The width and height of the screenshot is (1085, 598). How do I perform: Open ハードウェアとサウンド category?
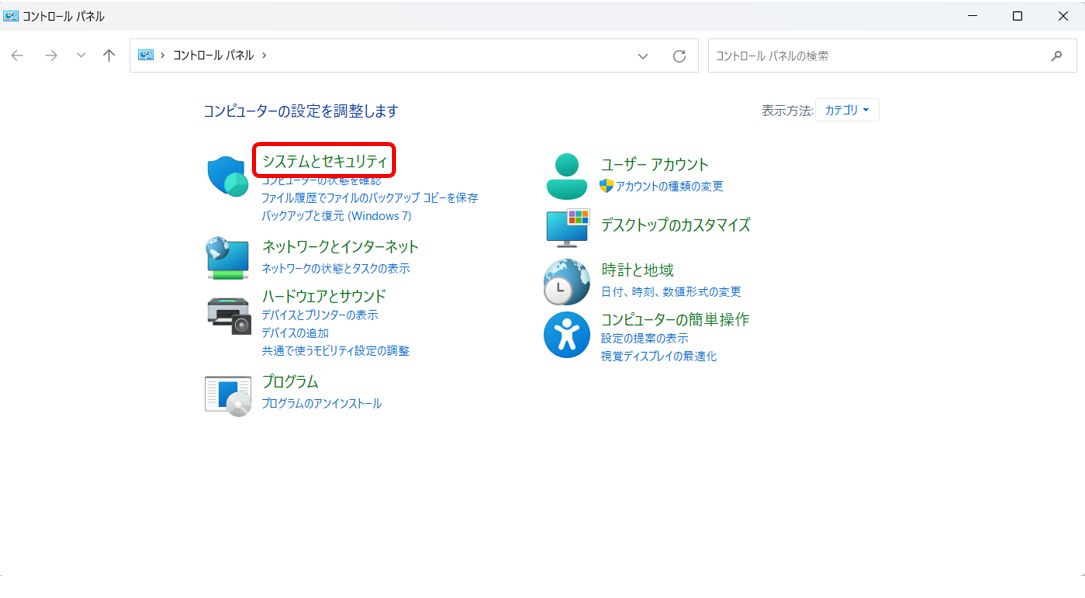point(324,296)
